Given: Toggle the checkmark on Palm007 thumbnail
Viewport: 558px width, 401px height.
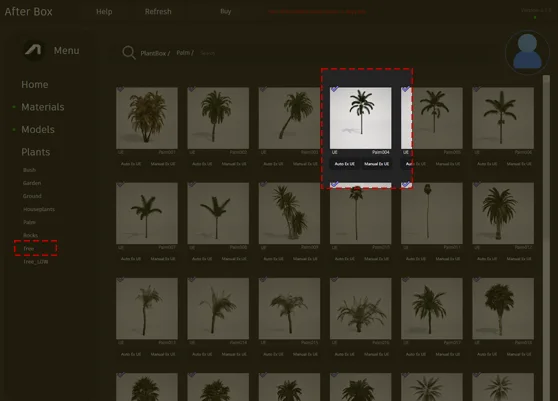Looking at the screenshot, I should [120, 184].
